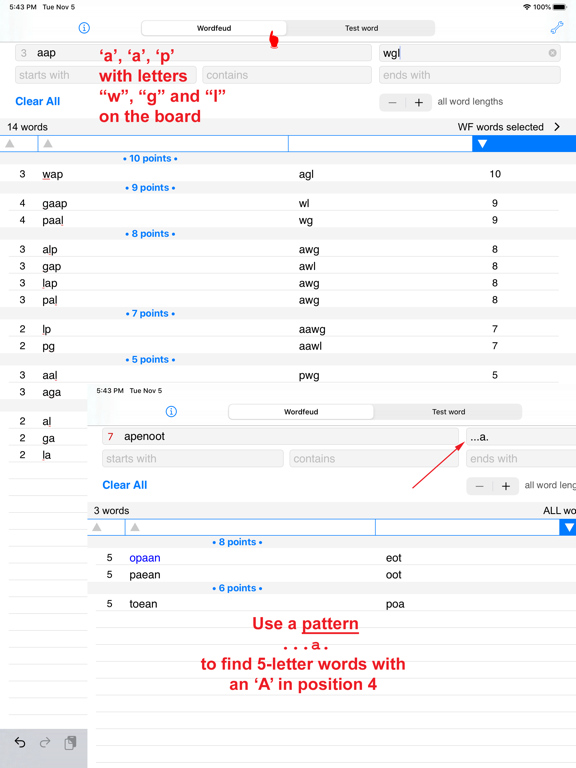Screen dimensions: 576x768
Task: Select the word 'ga'
Action: 48,439
